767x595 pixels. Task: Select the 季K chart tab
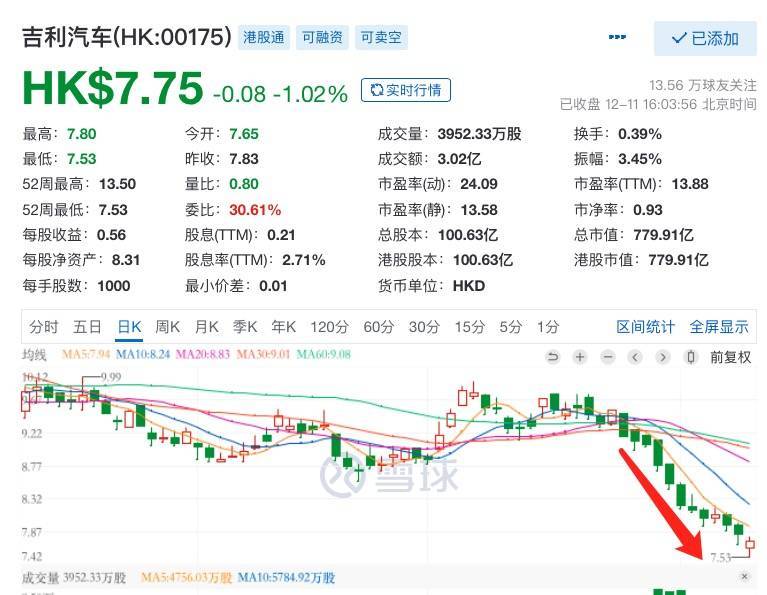[245, 327]
